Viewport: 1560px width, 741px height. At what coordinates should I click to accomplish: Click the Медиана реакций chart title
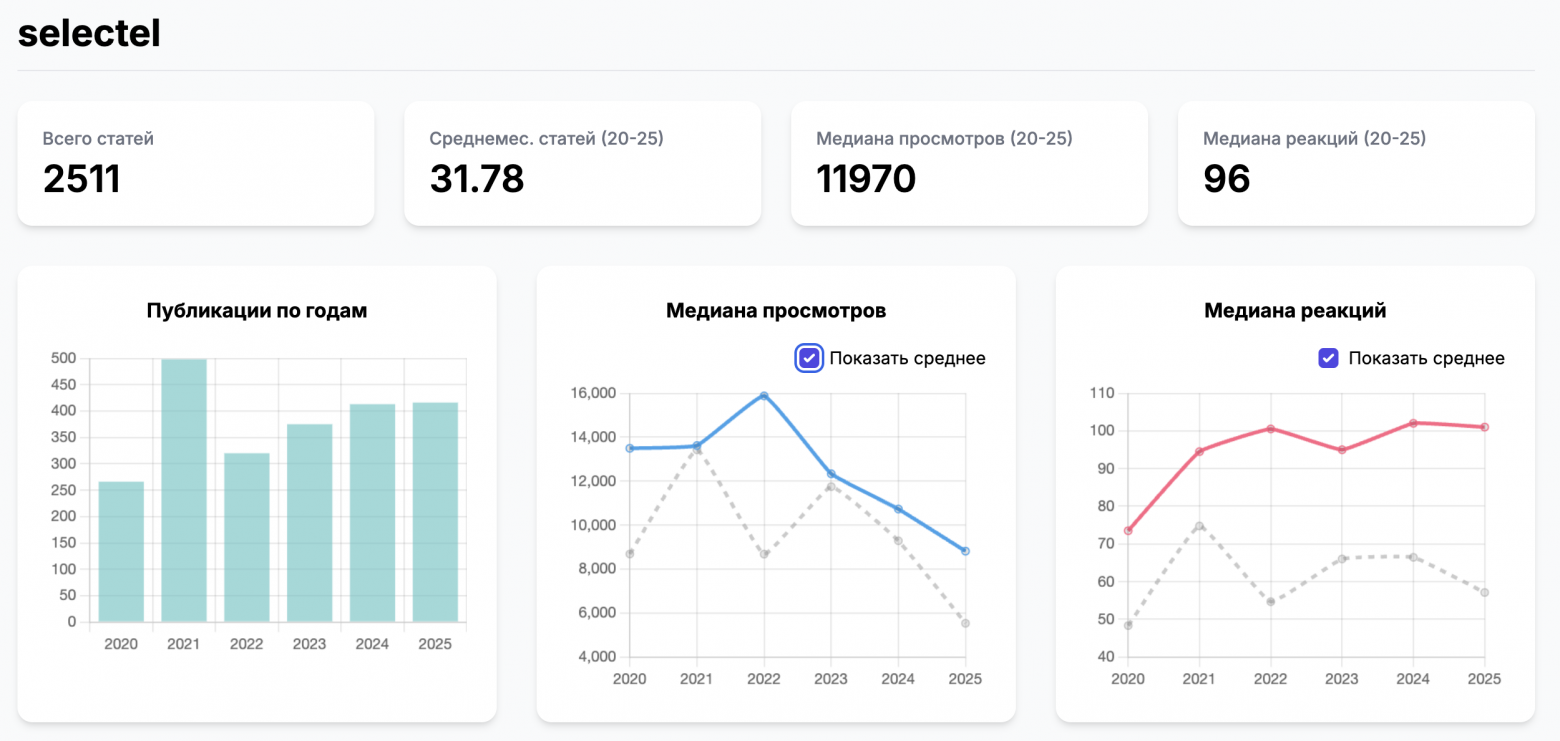coord(1295,311)
